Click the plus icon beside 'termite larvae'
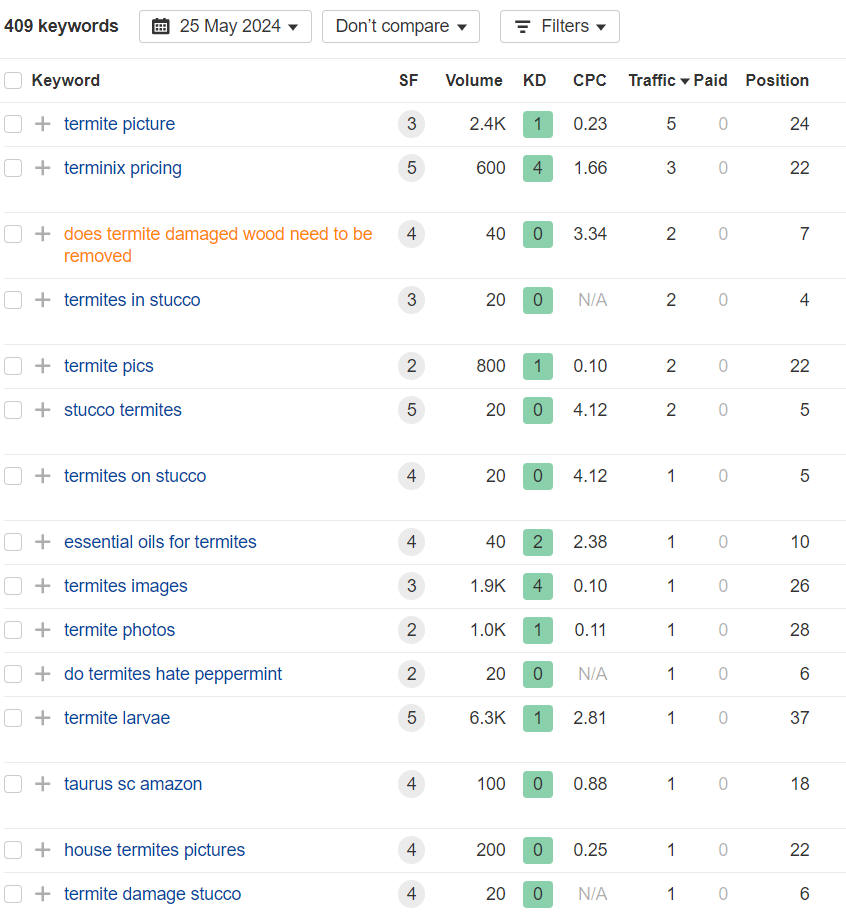Screen dimensions: 846x913 (x=42, y=718)
